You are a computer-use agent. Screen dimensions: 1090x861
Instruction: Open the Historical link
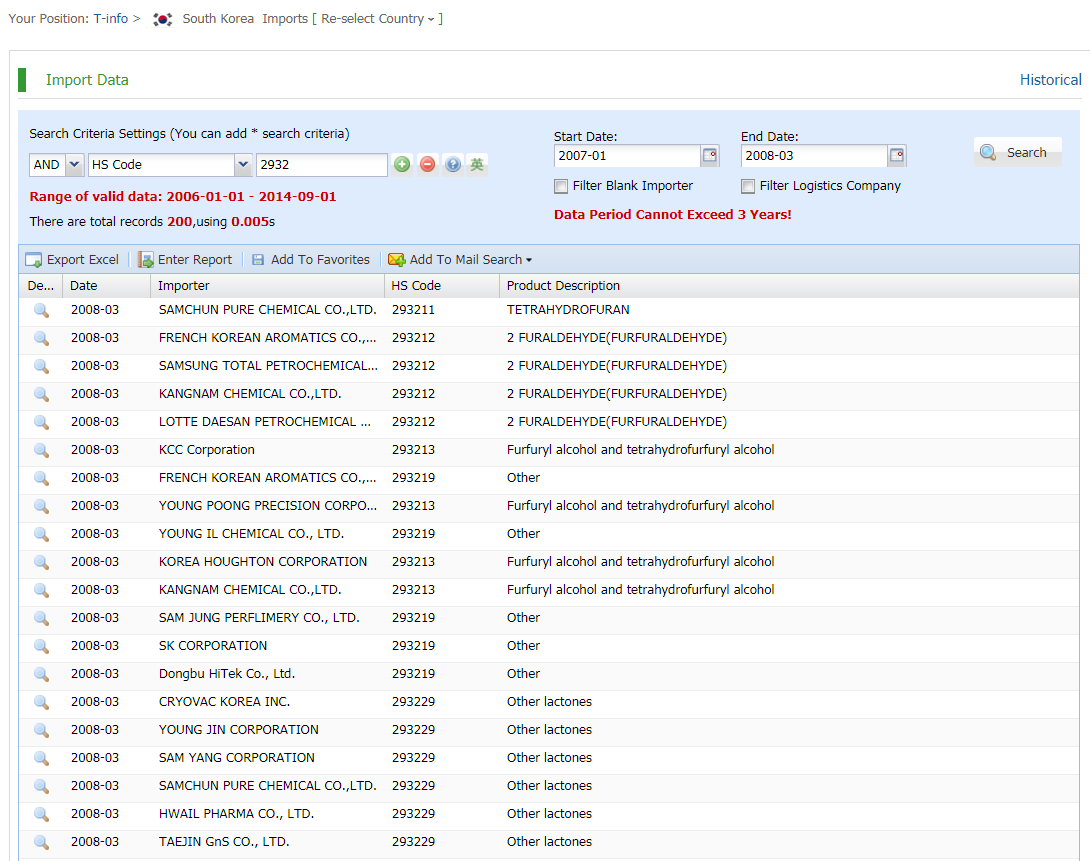coord(1050,80)
